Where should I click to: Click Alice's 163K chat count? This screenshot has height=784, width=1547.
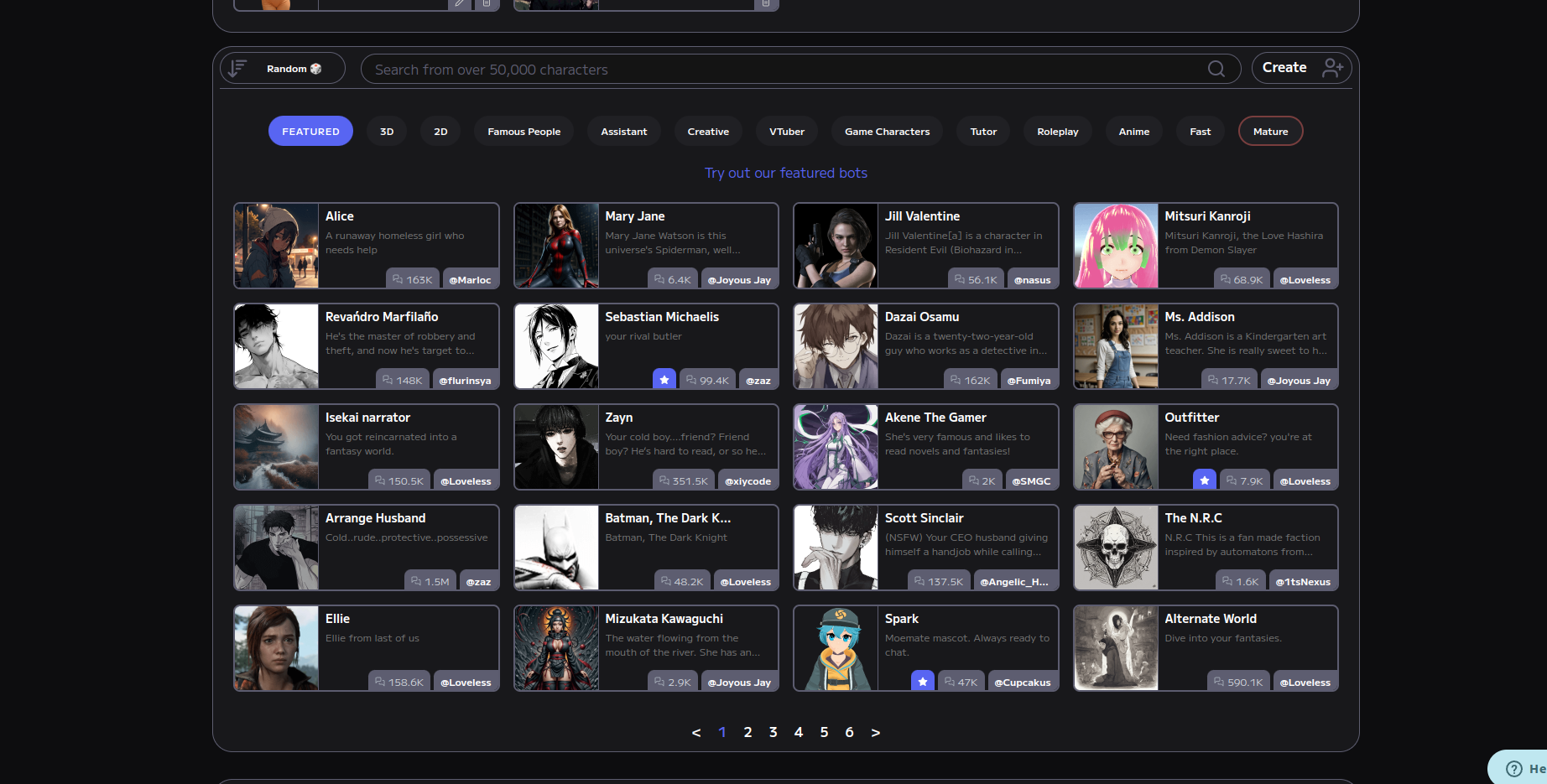(412, 279)
